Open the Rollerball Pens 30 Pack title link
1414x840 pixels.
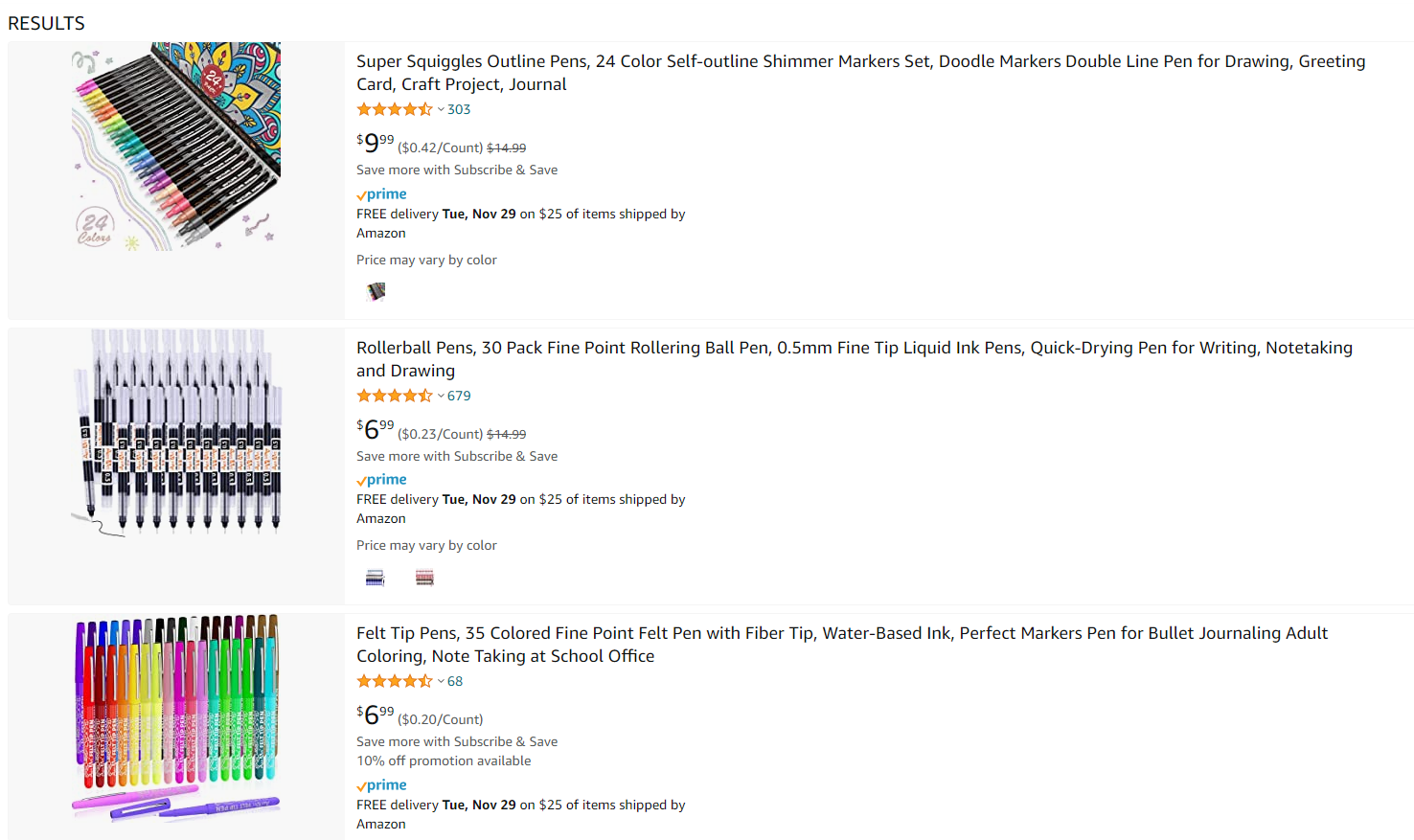855,359
